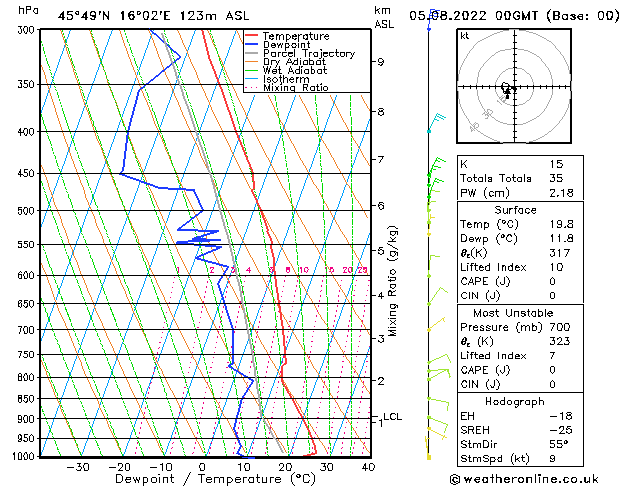Click the 0 temperature axis tick label
The image size is (629, 486).
coord(202,468)
